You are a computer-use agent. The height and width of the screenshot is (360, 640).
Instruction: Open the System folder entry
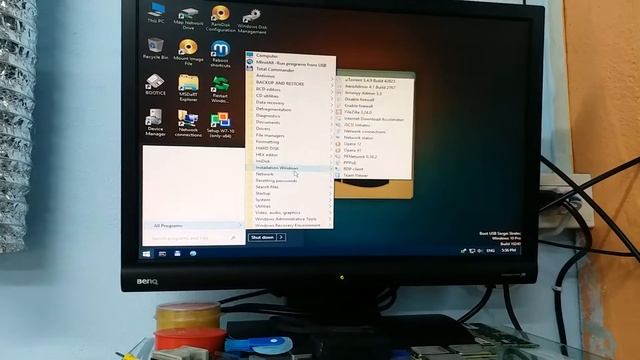[x=290, y=200]
